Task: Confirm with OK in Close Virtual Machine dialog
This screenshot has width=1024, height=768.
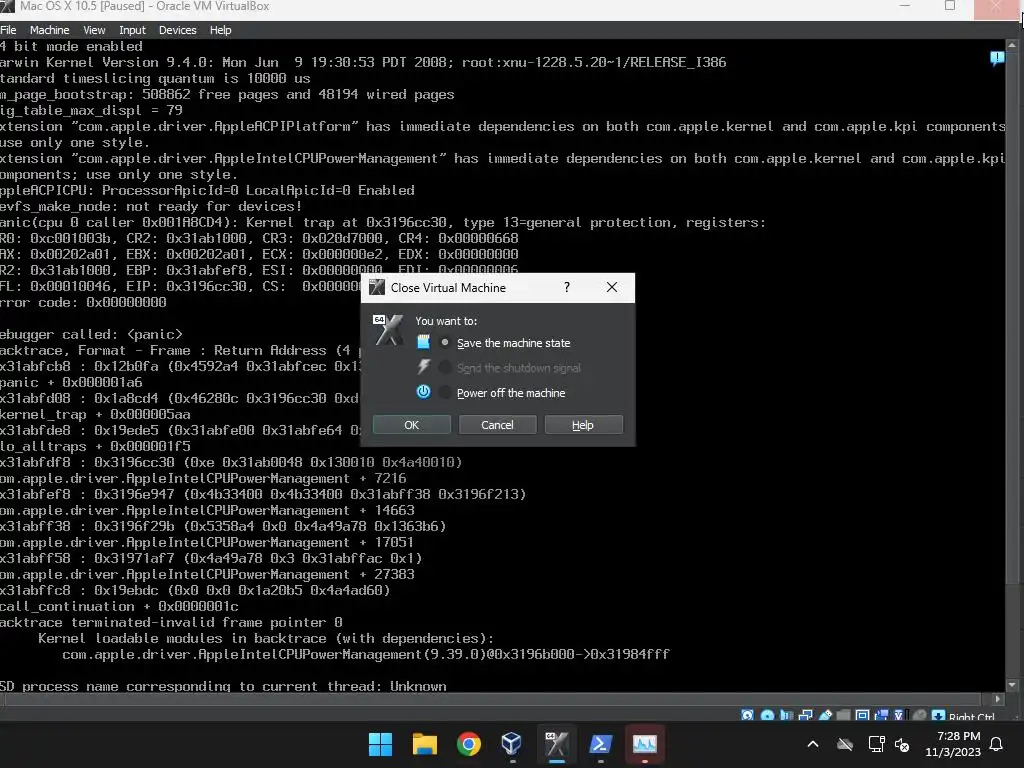Action: coord(411,424)
